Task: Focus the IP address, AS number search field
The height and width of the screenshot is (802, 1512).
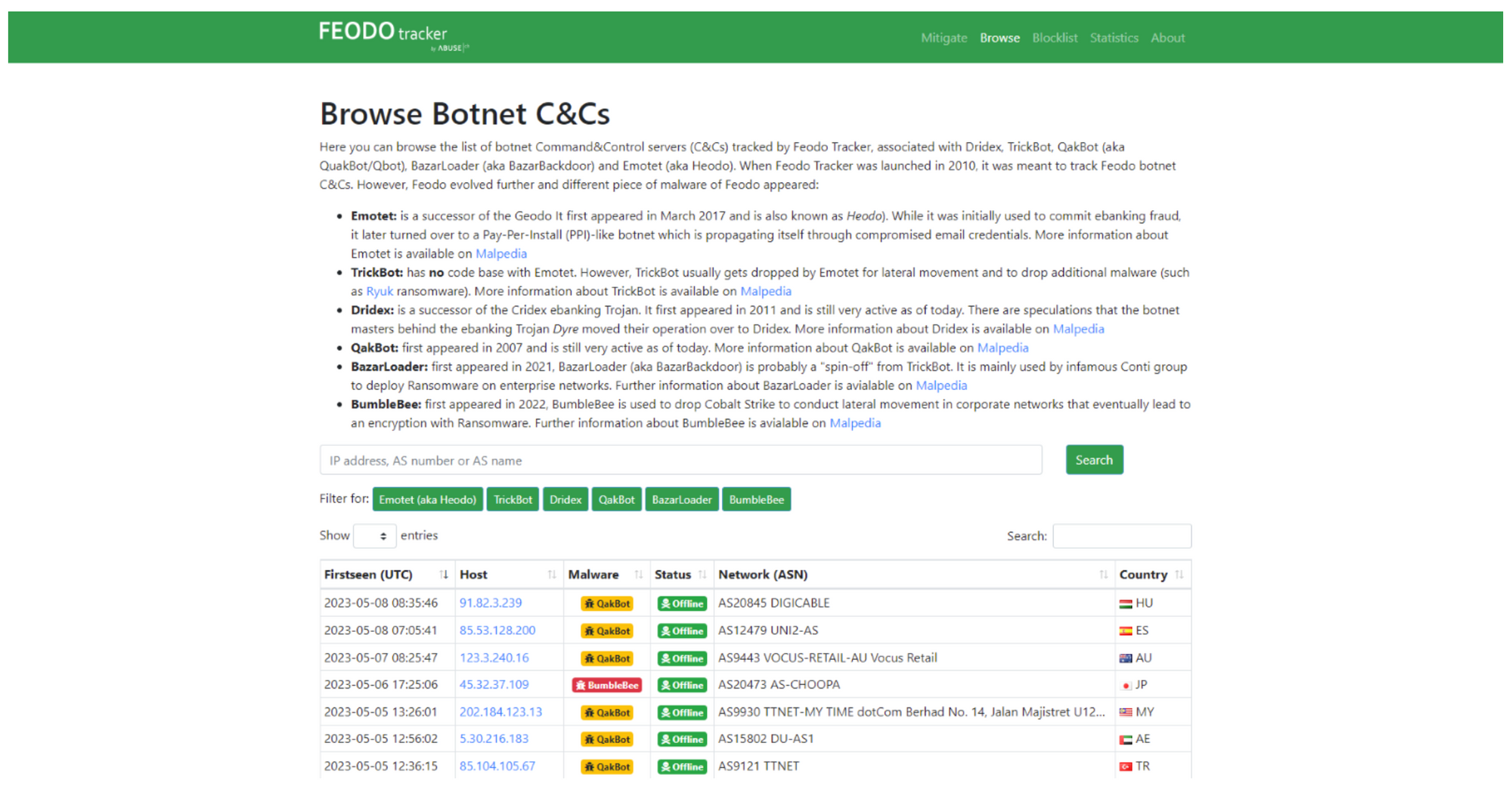Action: [680, 460]
